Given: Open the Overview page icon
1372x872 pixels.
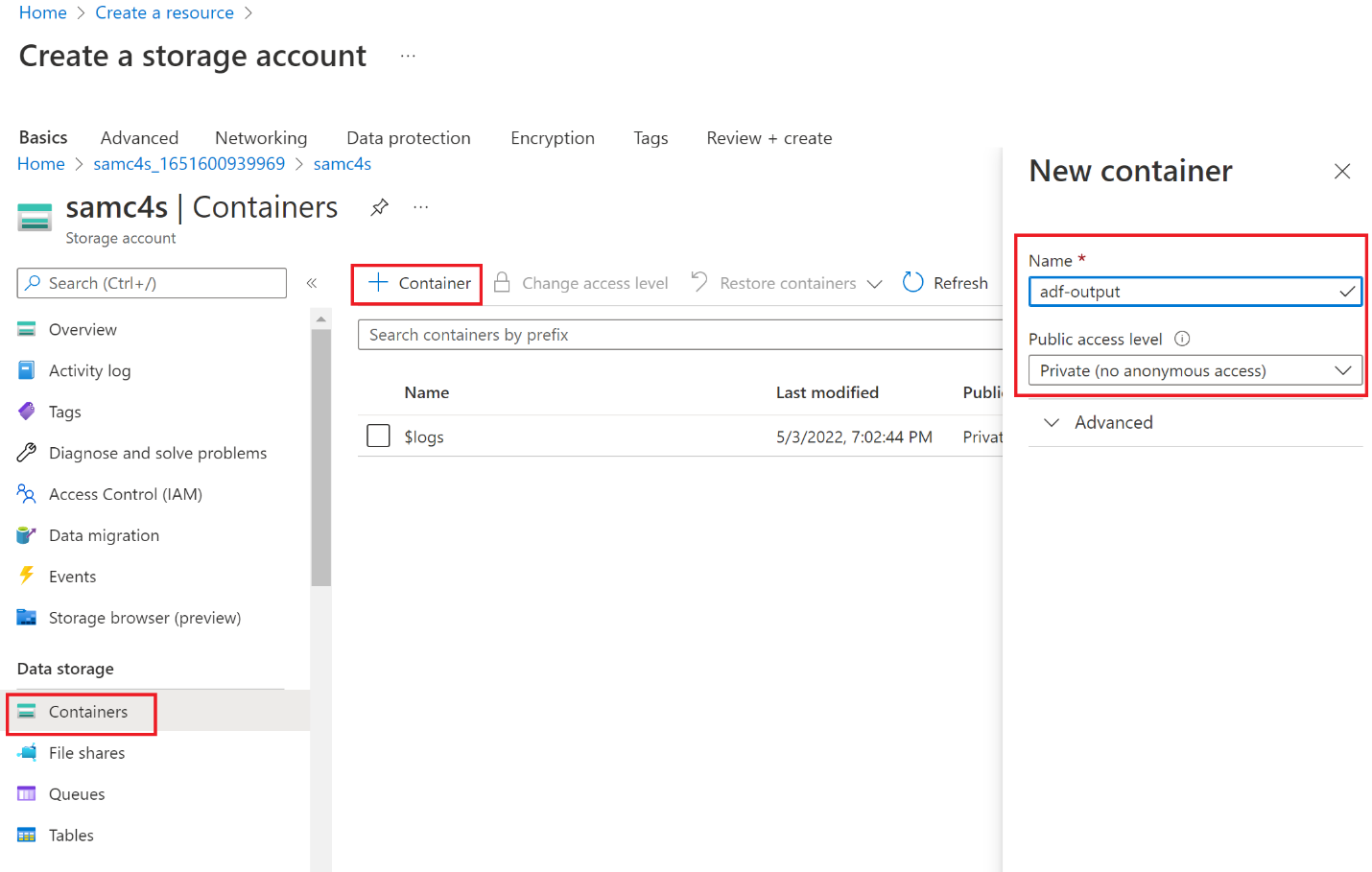Looking at the screenshot, I should (x=27, y=329).
